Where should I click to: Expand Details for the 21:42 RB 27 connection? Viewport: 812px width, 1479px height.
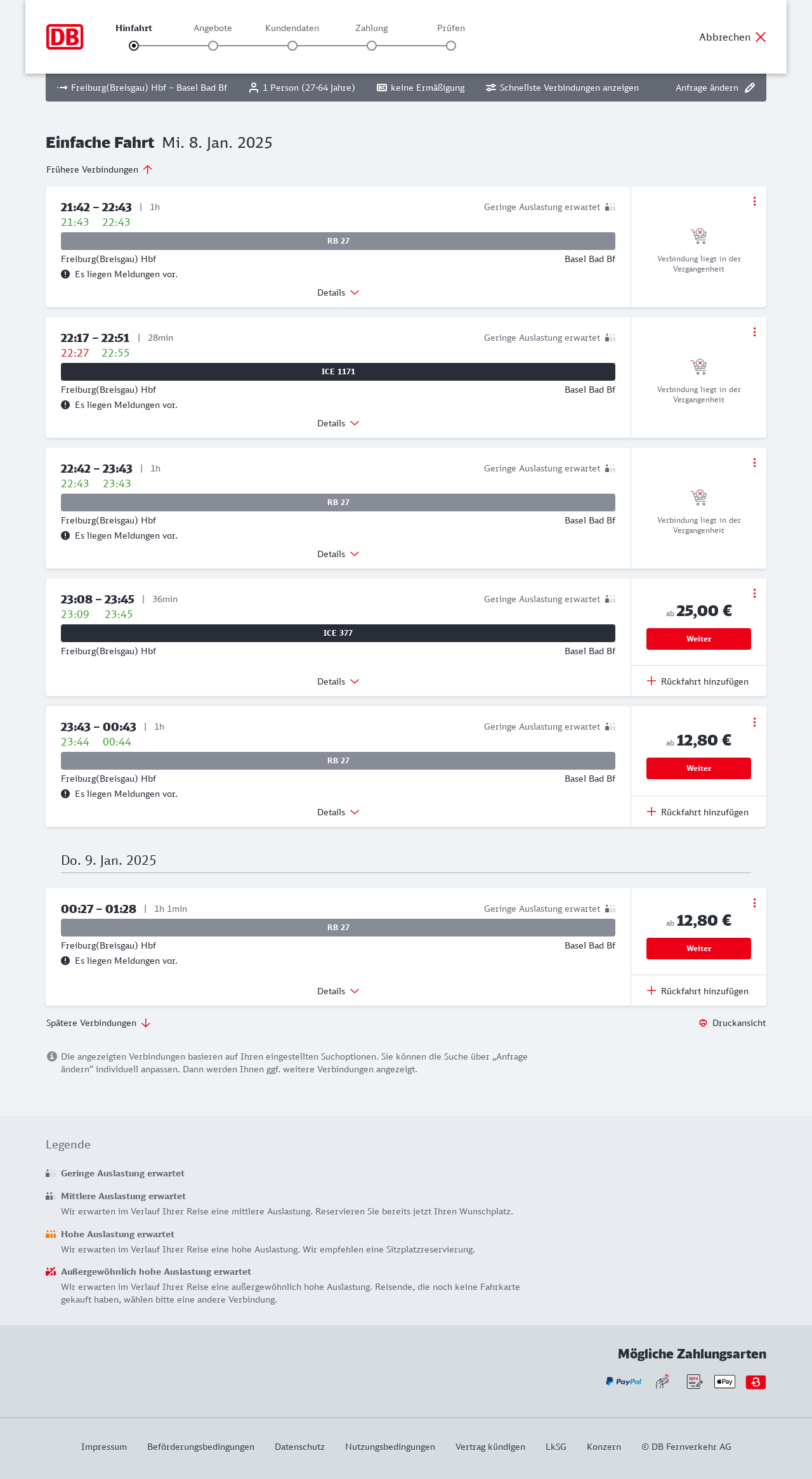[x=338, y=293]
